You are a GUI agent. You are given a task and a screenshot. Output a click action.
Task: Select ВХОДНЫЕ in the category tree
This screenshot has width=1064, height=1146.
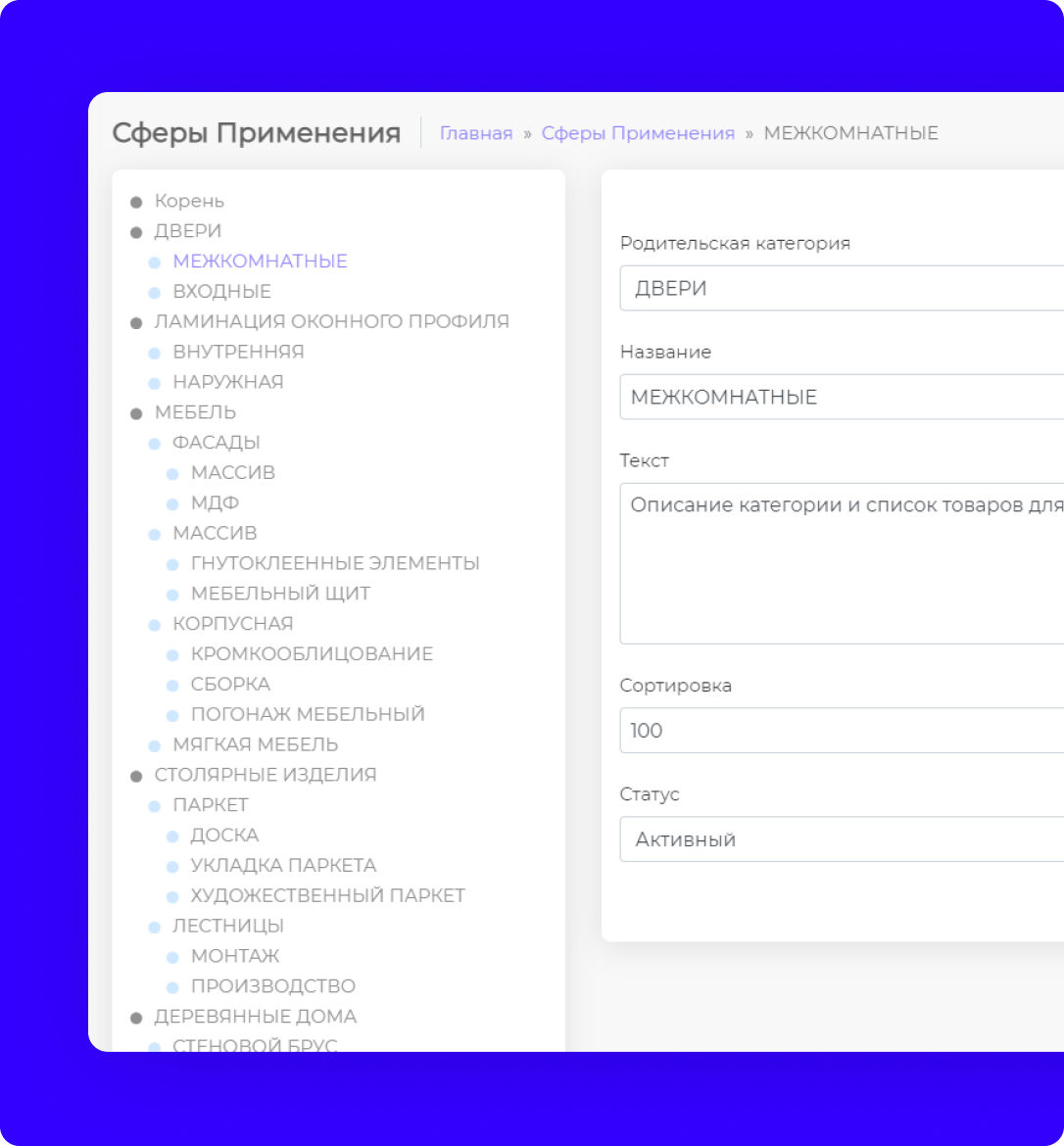[x=221, y=292]
